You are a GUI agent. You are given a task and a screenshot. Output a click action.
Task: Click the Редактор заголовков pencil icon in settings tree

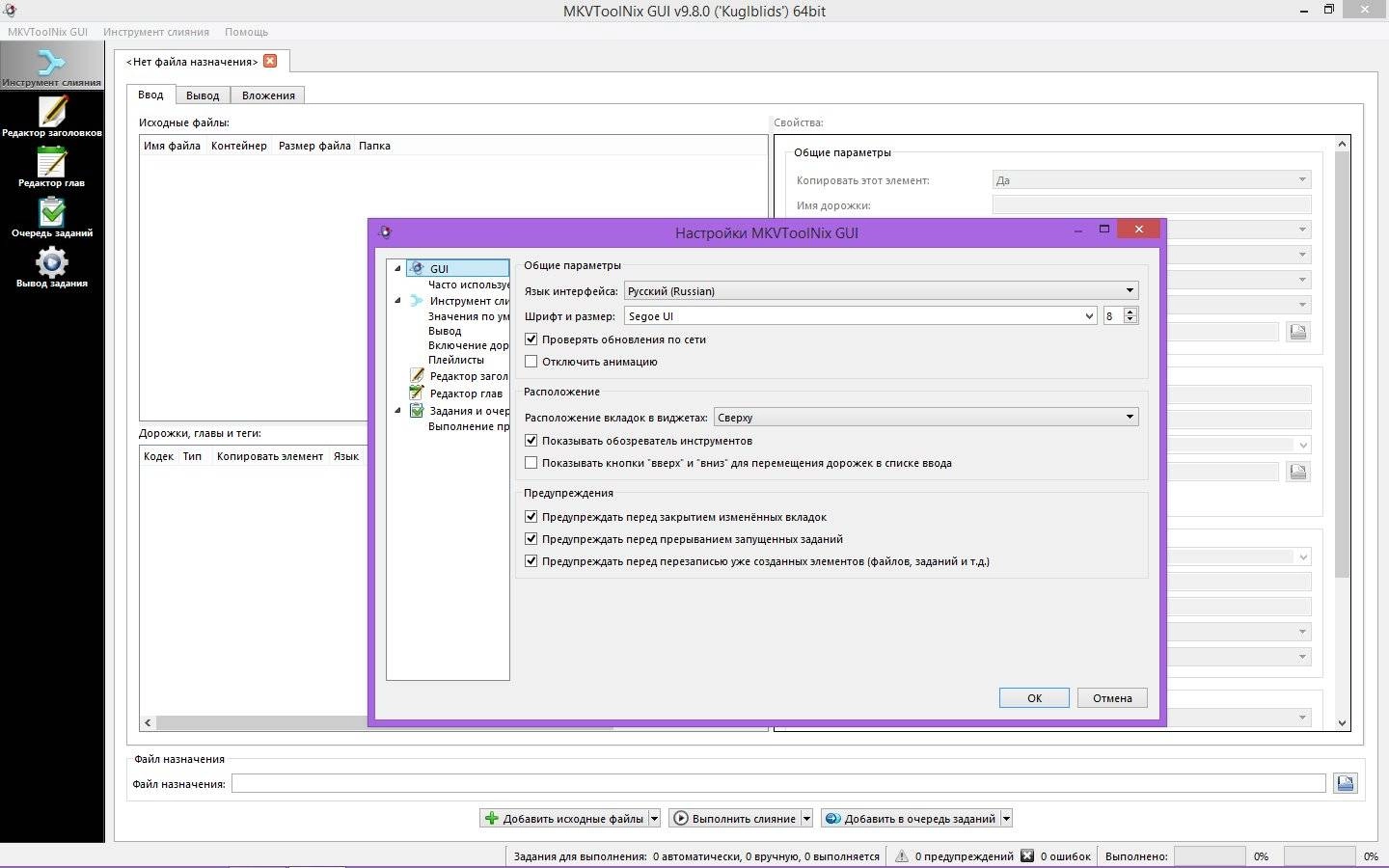point(417,375)
